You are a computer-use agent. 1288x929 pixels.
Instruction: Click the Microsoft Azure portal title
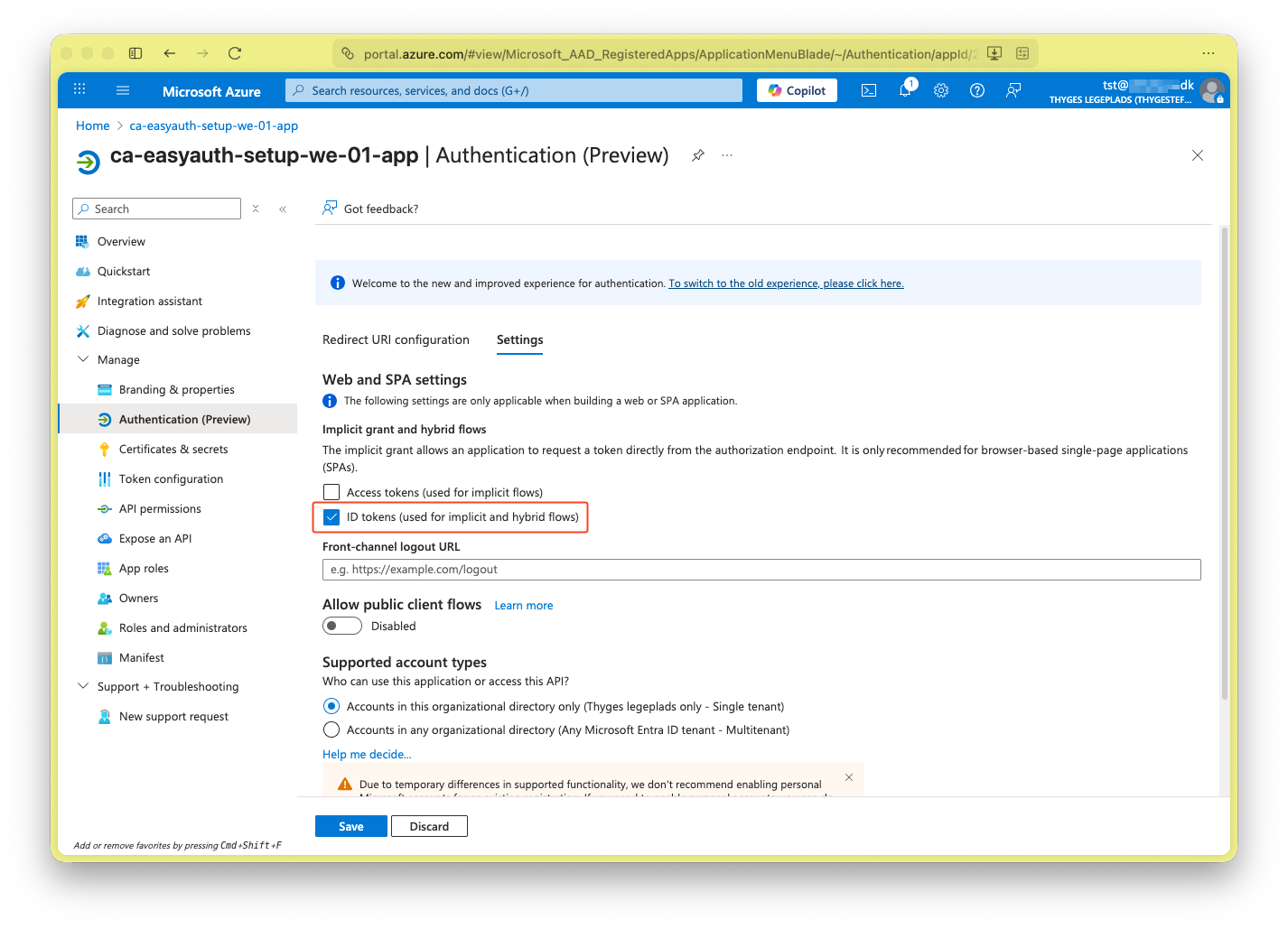[x=211, y=91]
